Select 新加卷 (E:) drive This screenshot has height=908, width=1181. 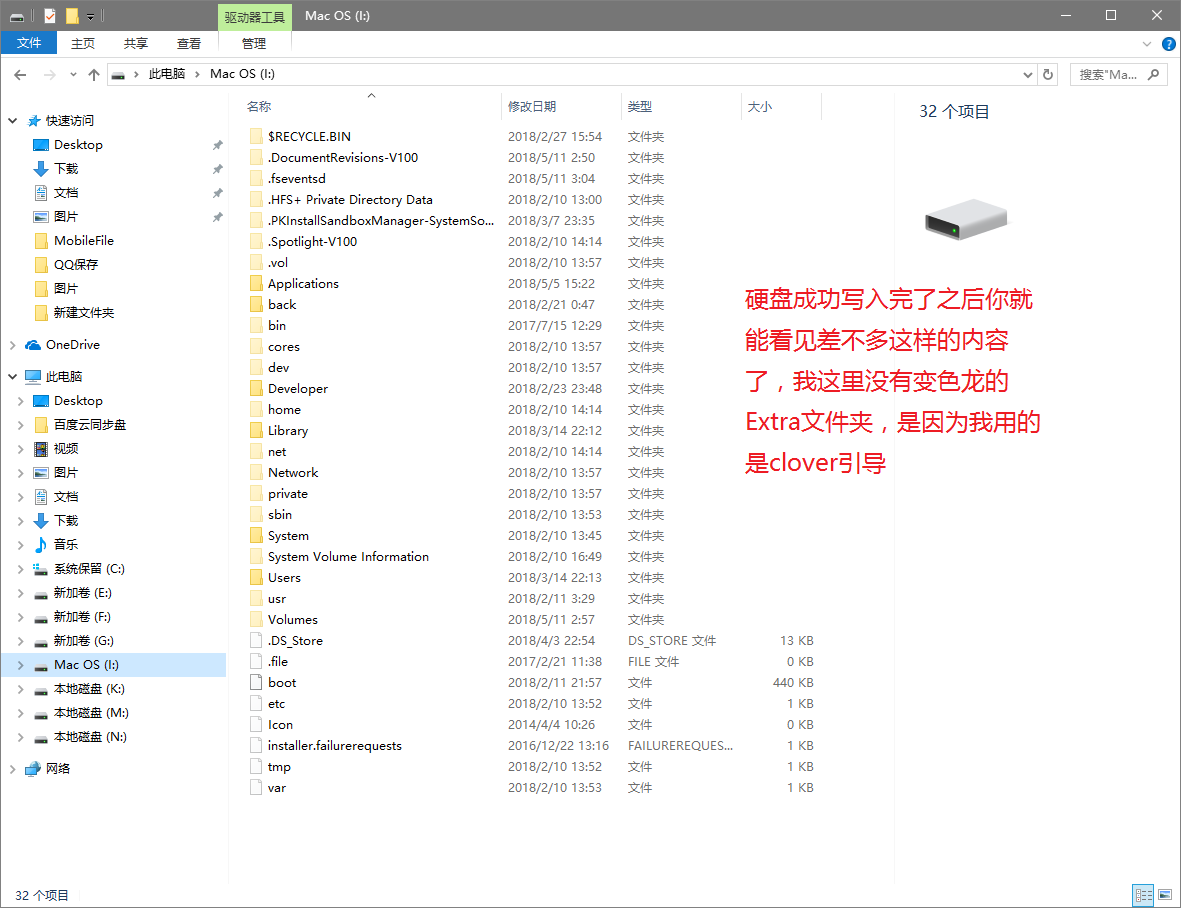coord(82,593)
